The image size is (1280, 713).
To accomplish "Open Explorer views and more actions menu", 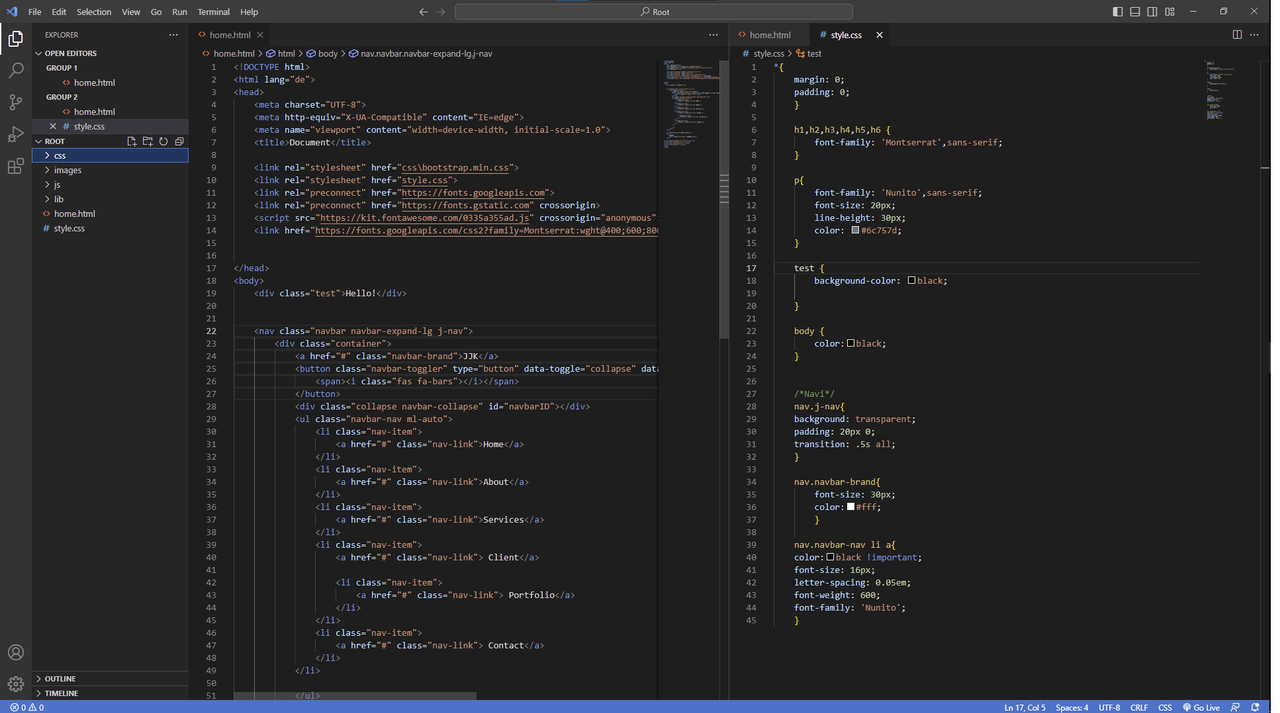I will 173,35.
